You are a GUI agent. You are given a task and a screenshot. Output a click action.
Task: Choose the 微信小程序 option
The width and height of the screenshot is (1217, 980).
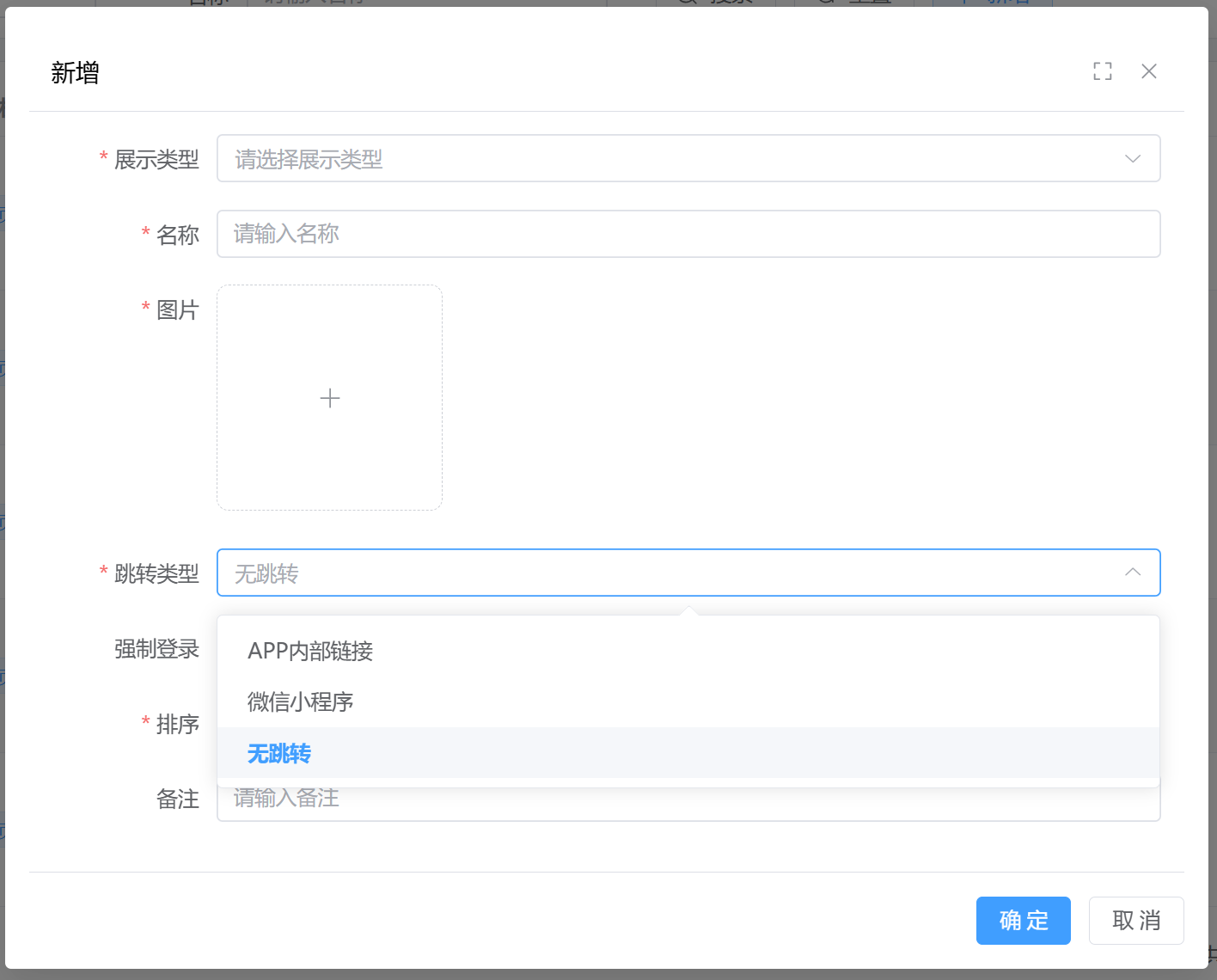pos(301,702)
